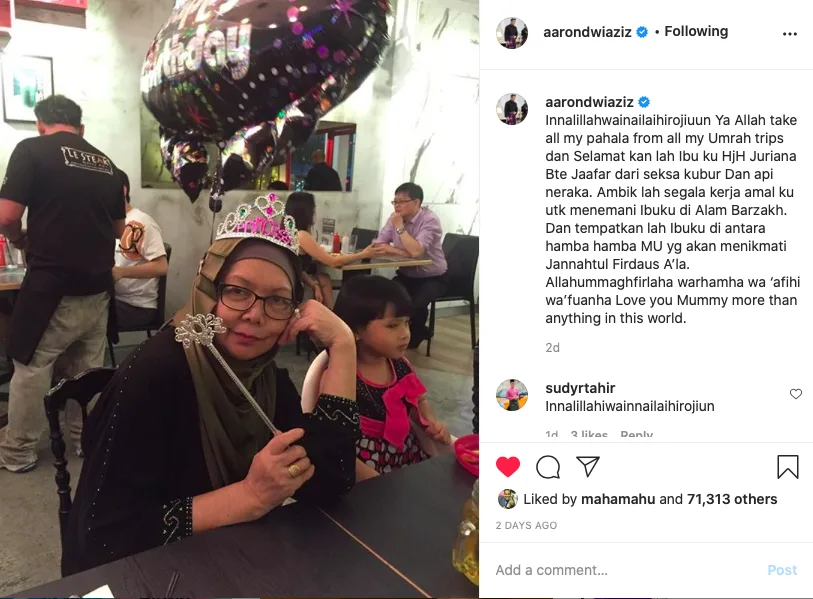
Task: Open aarondwiaziz username in header
Action: coord(587,32)
